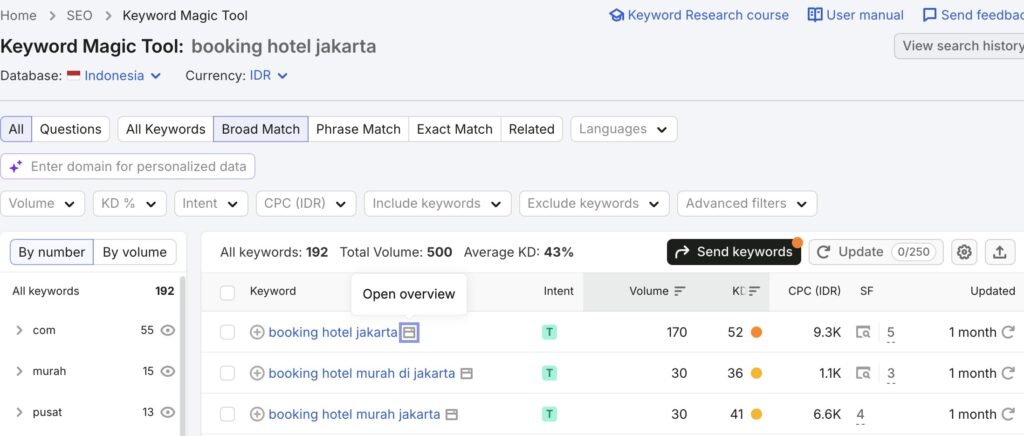
Task: Expand the pusat keyword group
Action: [19, 413]
